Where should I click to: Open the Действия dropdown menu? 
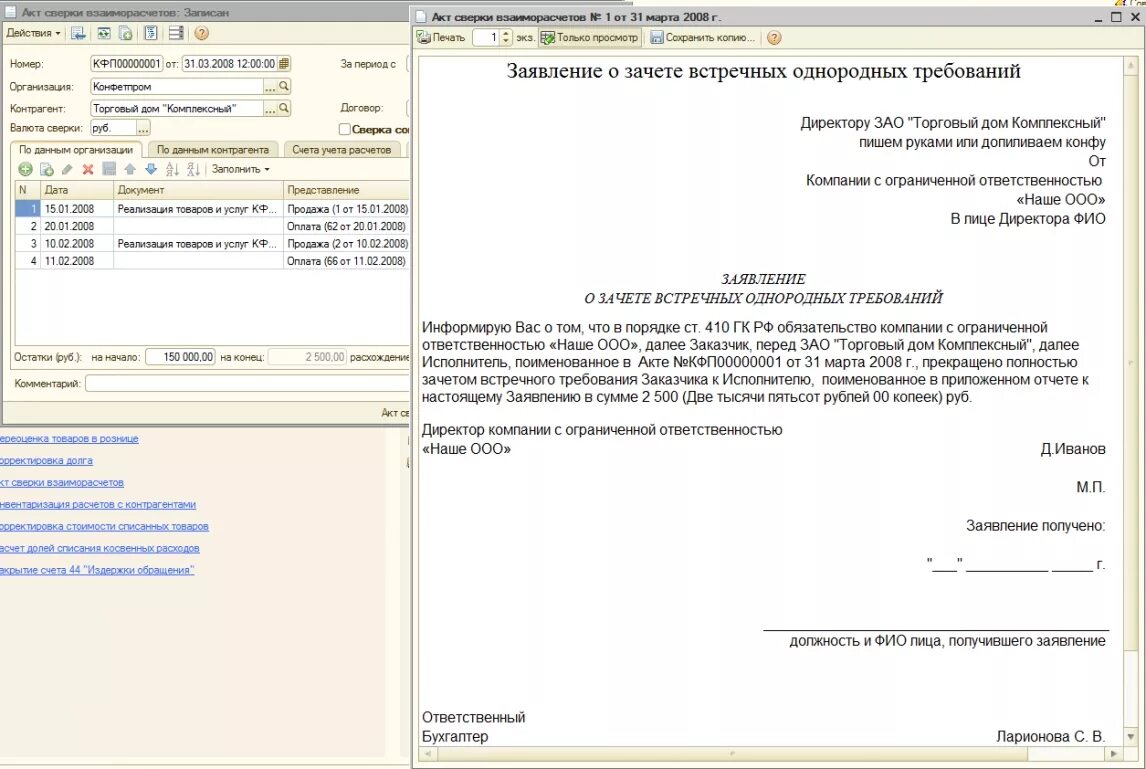(33, 33)
